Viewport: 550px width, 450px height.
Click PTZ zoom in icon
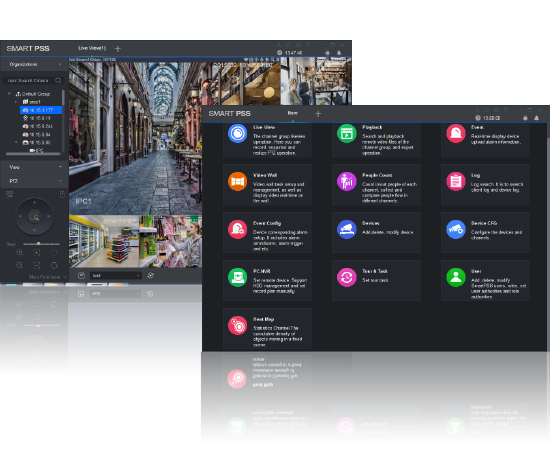pos(19,253)
